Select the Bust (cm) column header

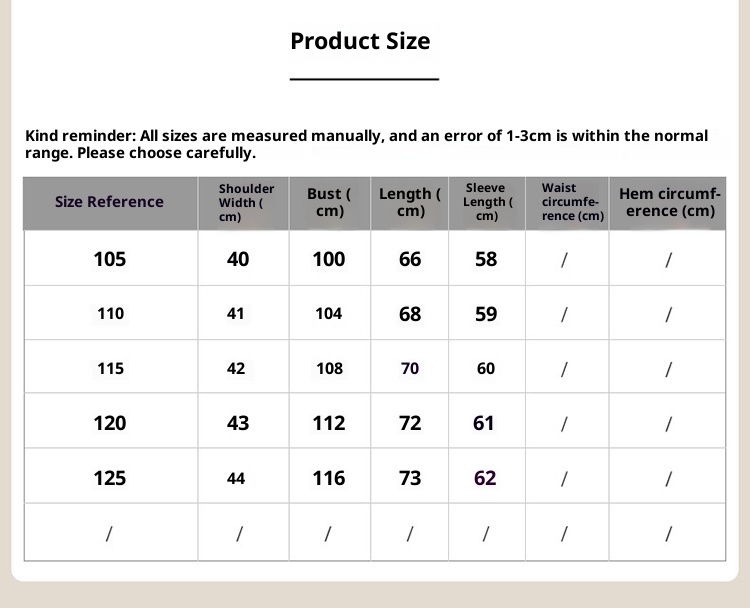(x=329, y=202)
